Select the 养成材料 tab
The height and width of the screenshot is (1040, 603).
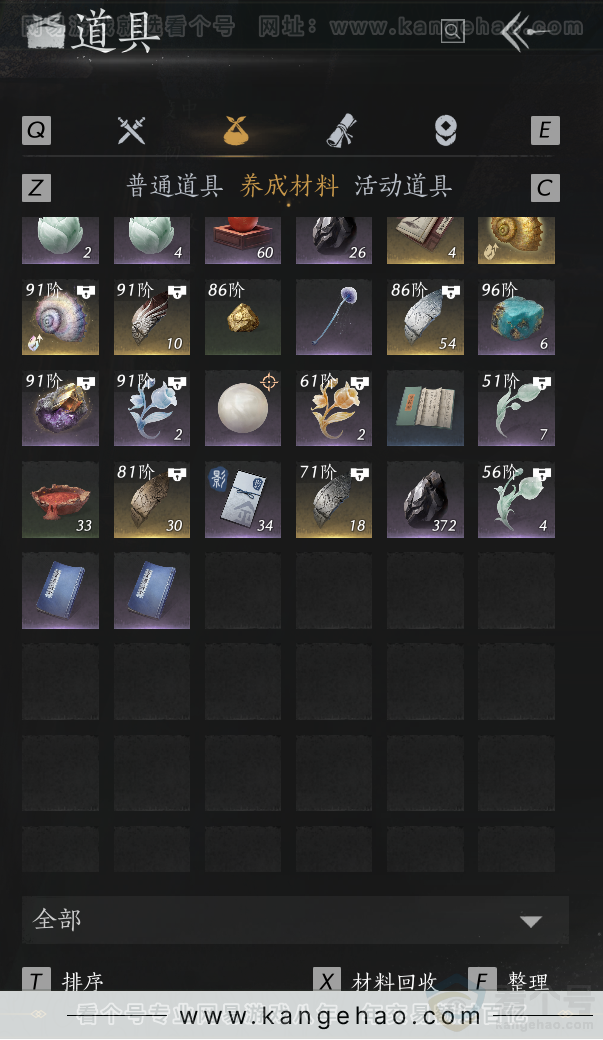click(289, 186)
